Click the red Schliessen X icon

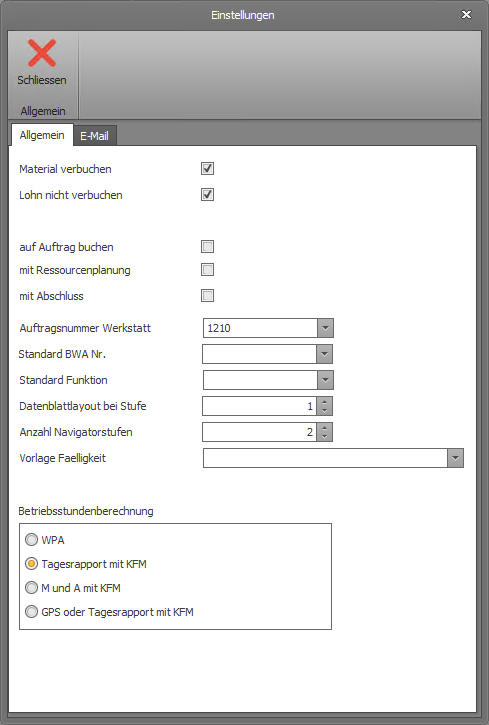tap(42, 53)
